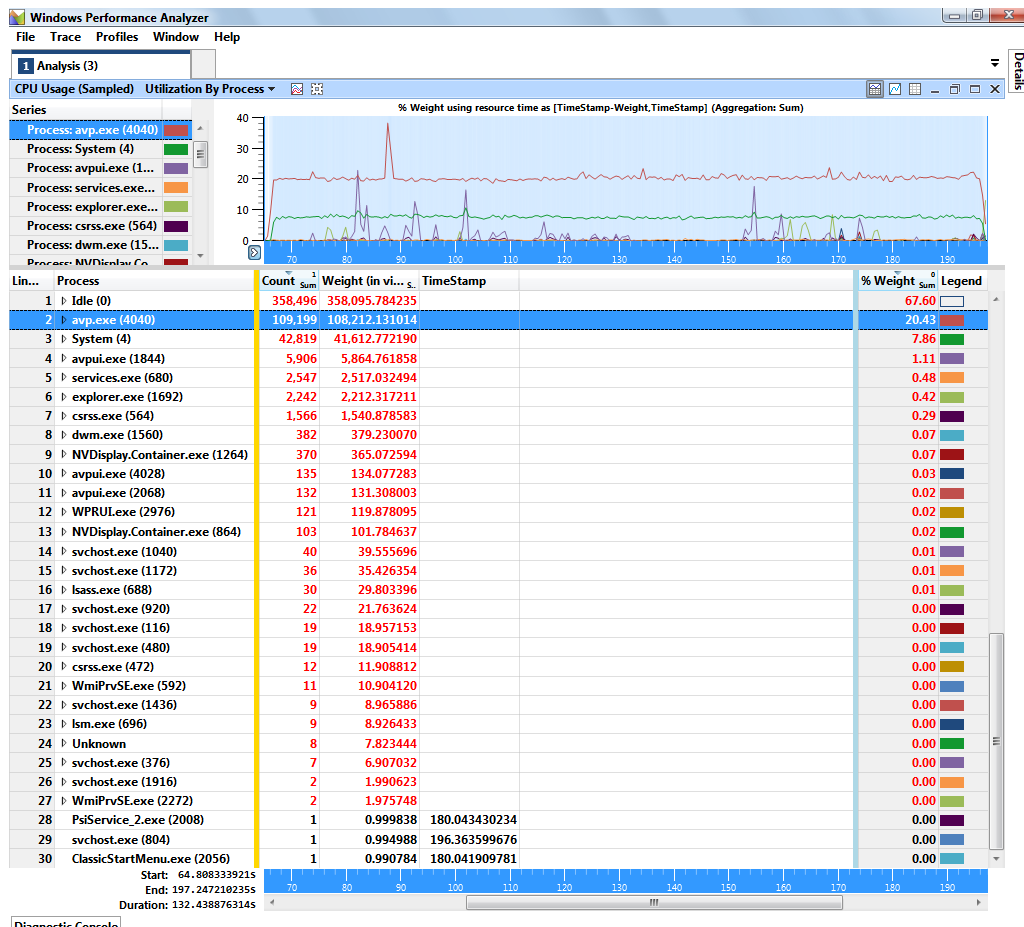
Task: Restore down the CPU Usage panel
Action: [955, 89]
